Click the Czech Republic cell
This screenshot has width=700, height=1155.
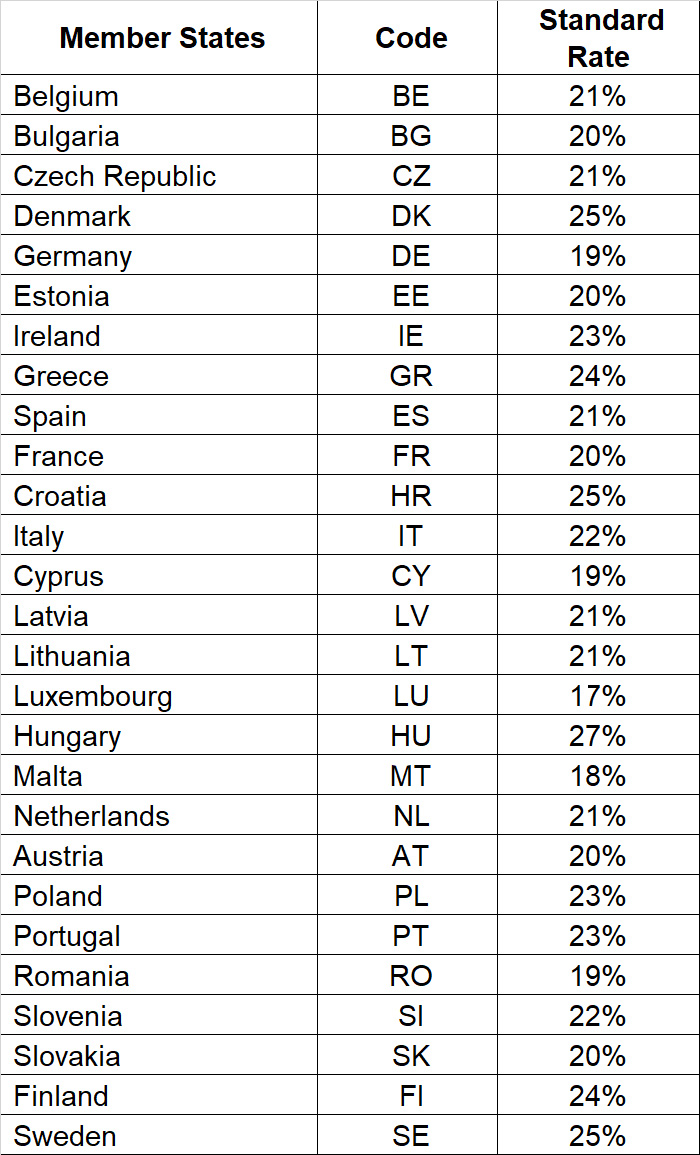pos(115,176)
